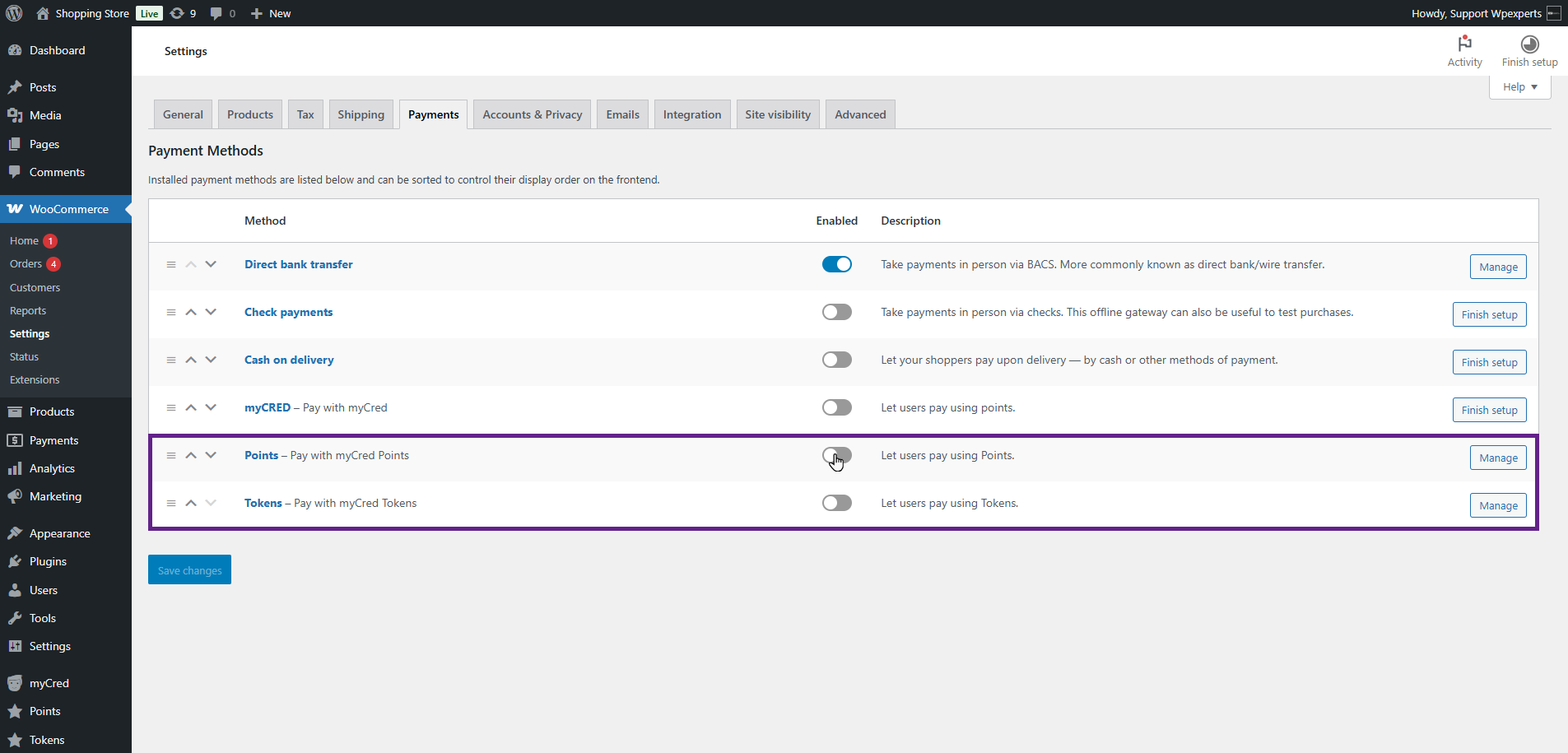Open Orders in the WooCommerce submenu
Image resolution: width=1568 pixels, height=753 pixels.
[26, 264]
